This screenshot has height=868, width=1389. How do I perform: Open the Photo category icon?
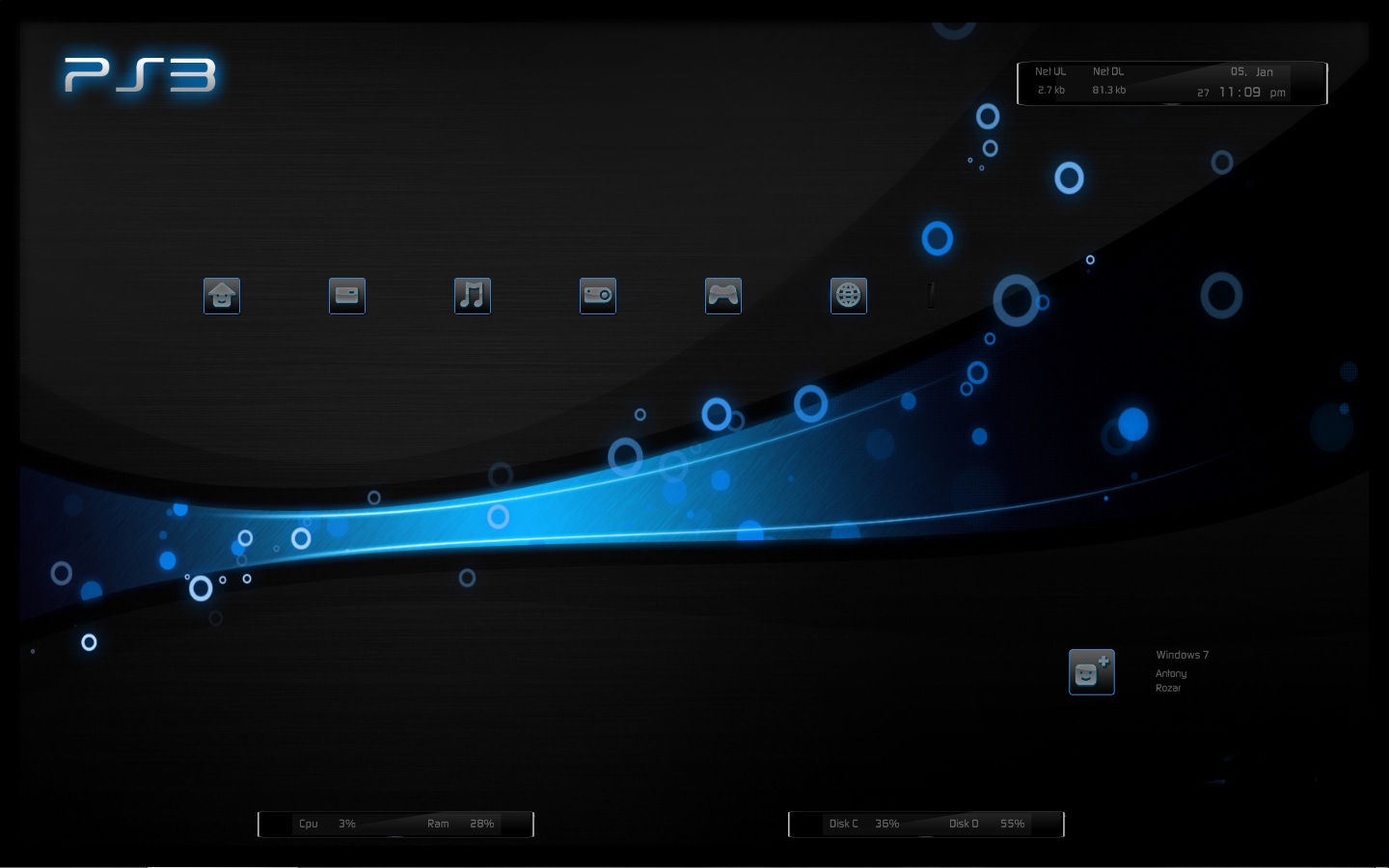click(347, 296)
